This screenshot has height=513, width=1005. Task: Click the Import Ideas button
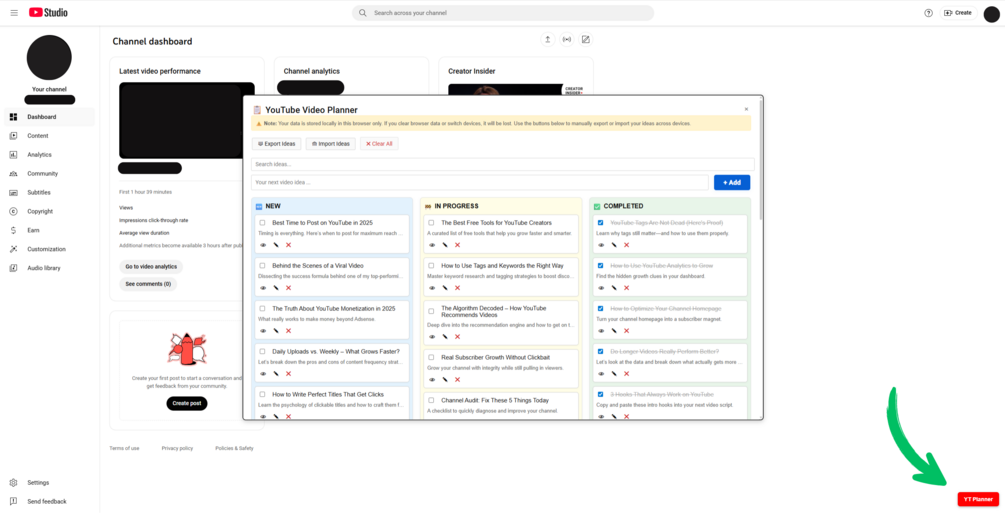[331, 144]
